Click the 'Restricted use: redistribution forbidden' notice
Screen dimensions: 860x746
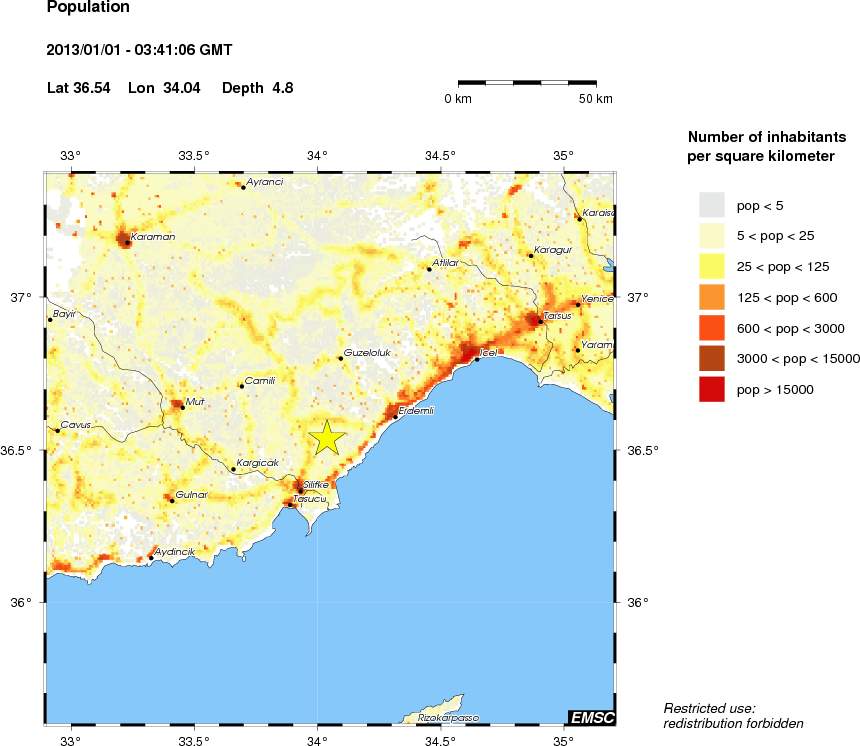coord(733,716)
